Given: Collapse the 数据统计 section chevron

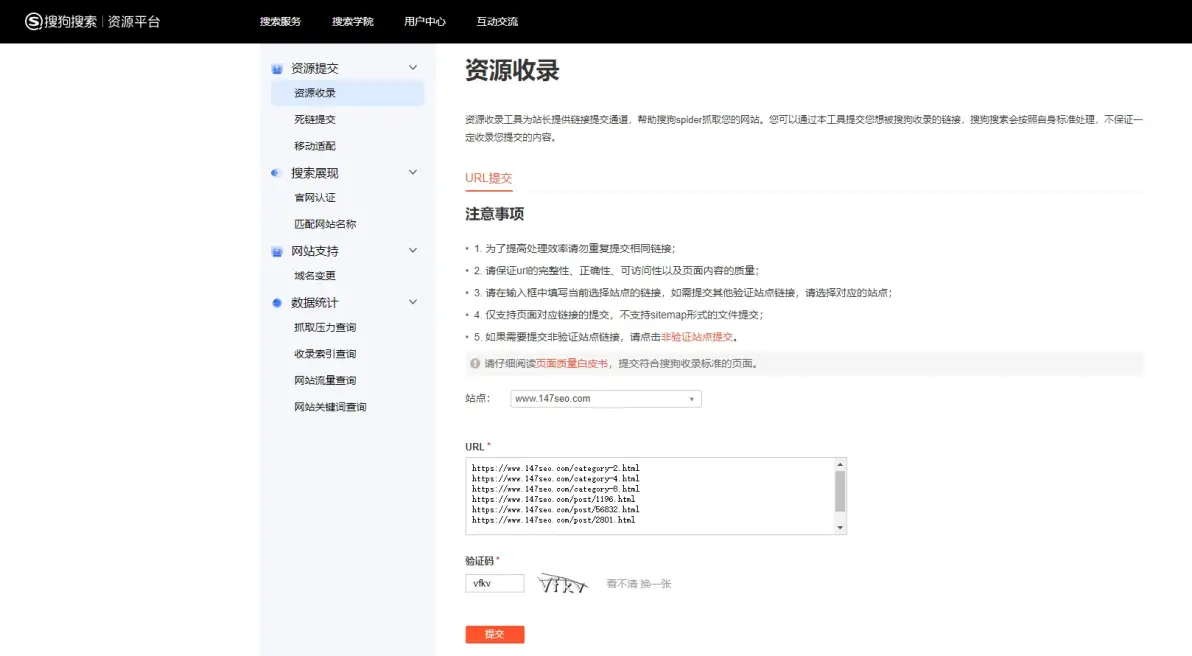Looking at the screenshot, I should point(413,302).
